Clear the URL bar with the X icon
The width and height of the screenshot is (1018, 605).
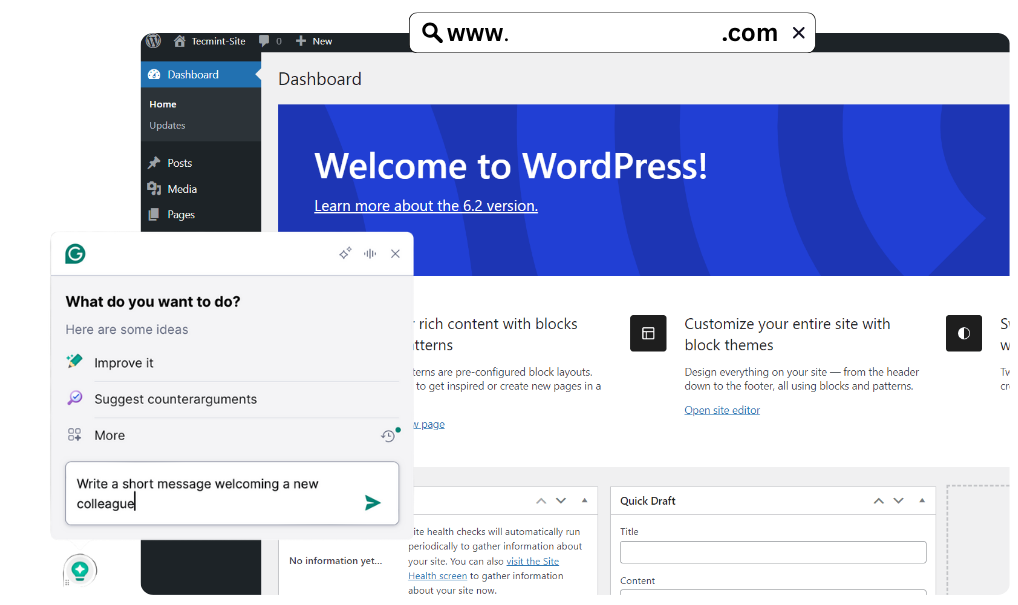(799, 32)
